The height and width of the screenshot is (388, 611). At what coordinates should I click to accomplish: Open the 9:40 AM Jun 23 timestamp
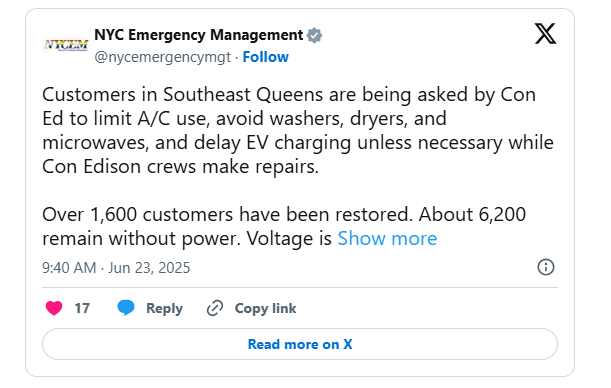click(x=116, y=268)
